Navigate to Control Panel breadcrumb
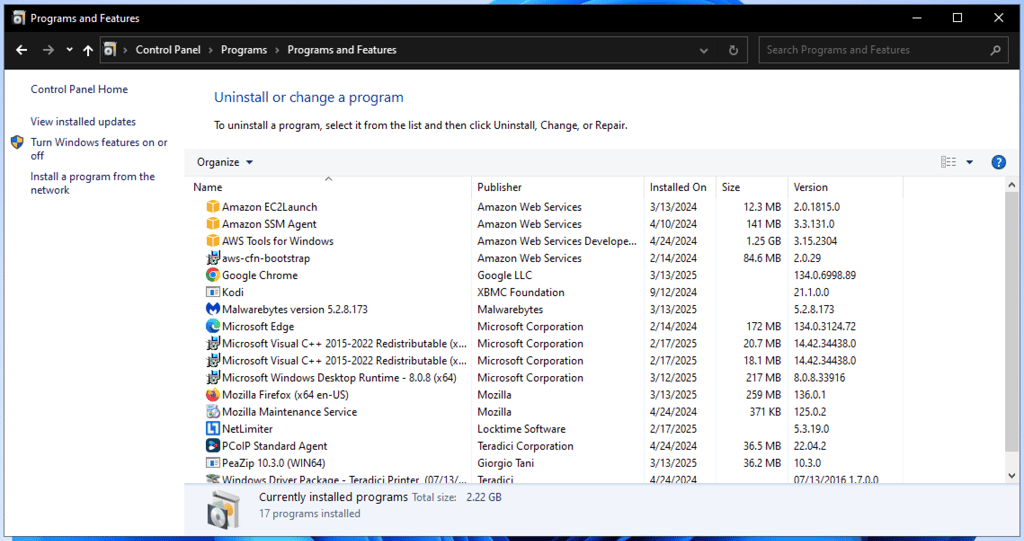 (x=168, y=50)
